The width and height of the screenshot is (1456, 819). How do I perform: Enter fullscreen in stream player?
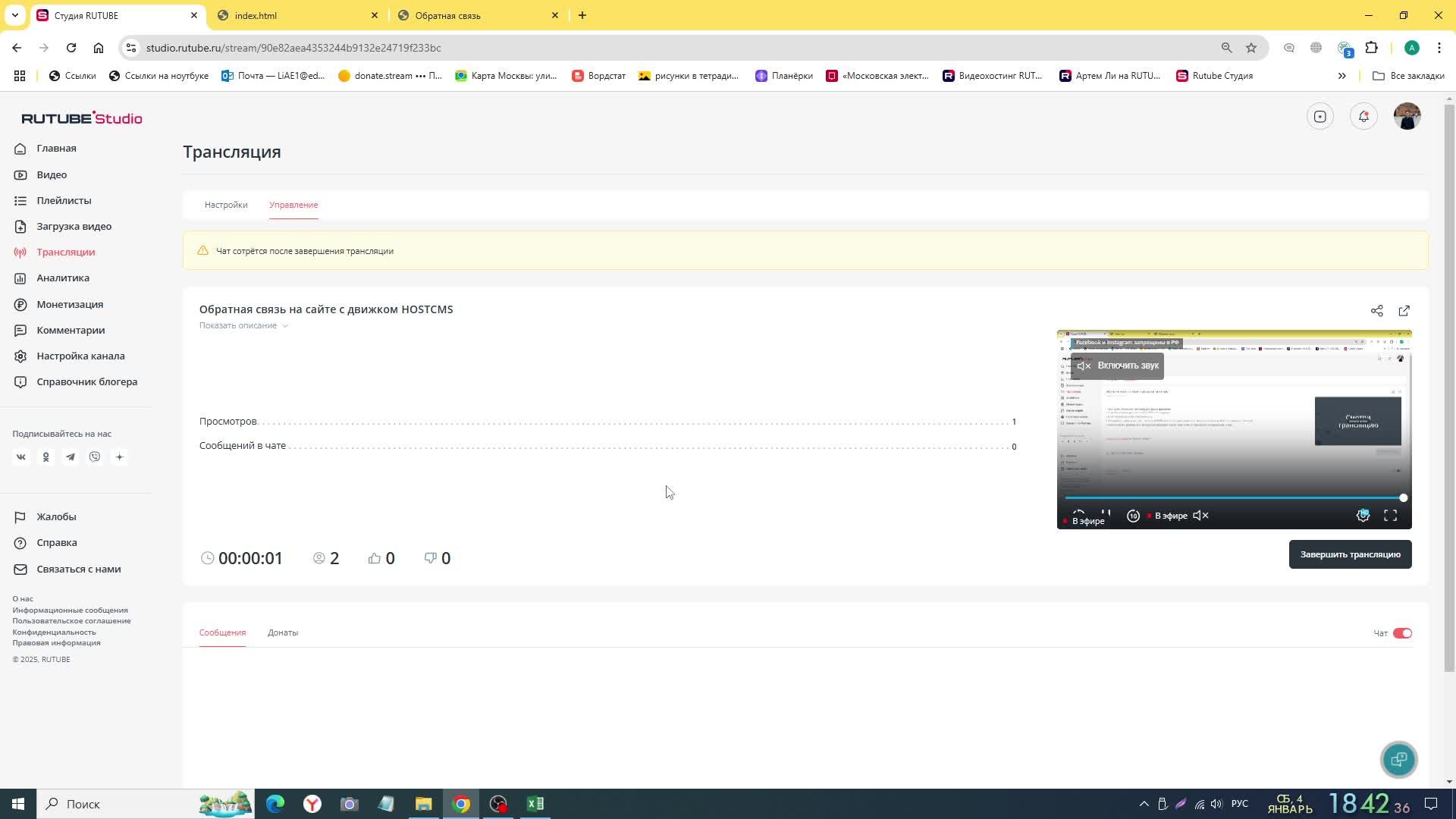(x=1390, y=516)
